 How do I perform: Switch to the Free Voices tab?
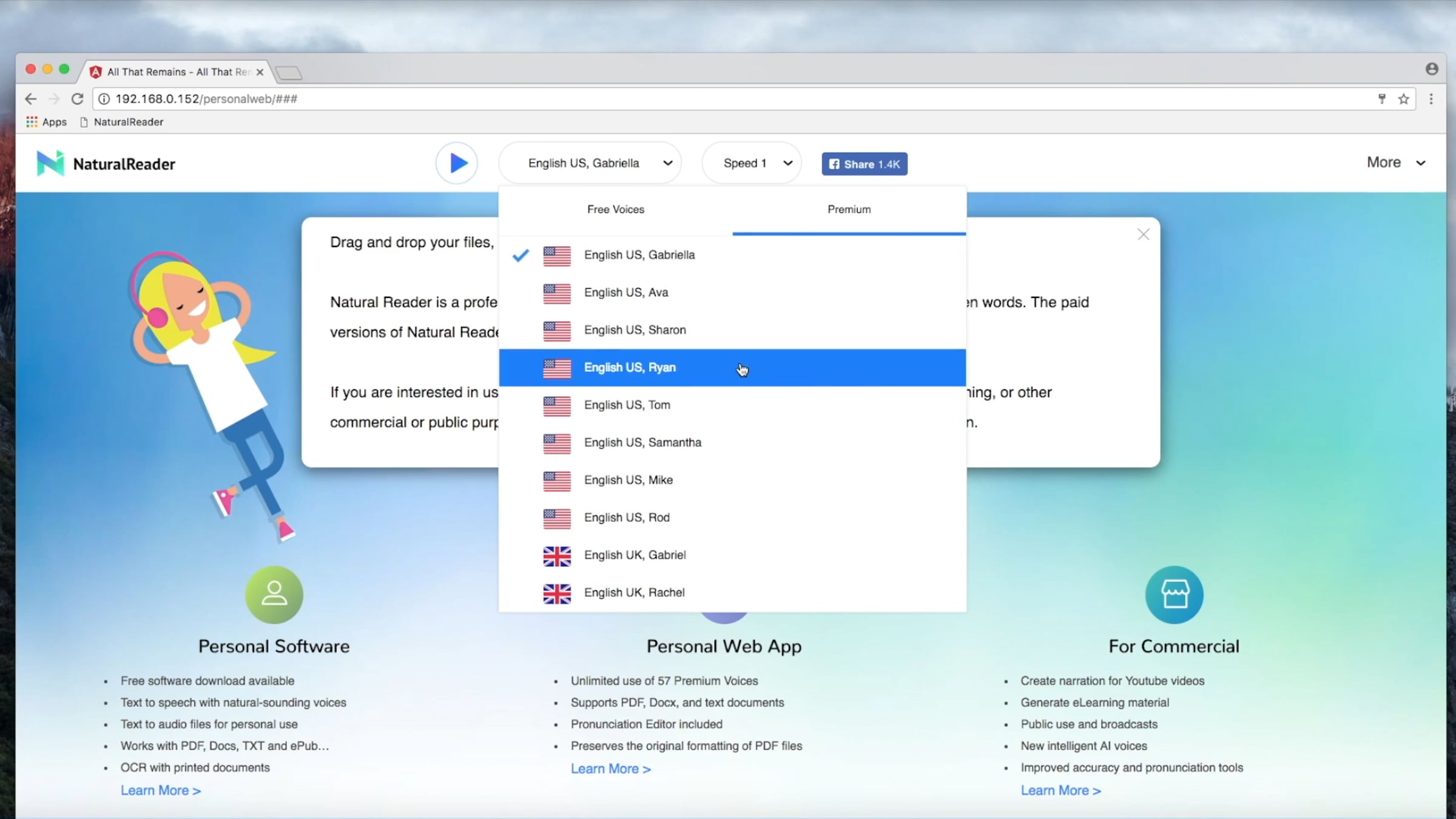(x=616, y=210)
